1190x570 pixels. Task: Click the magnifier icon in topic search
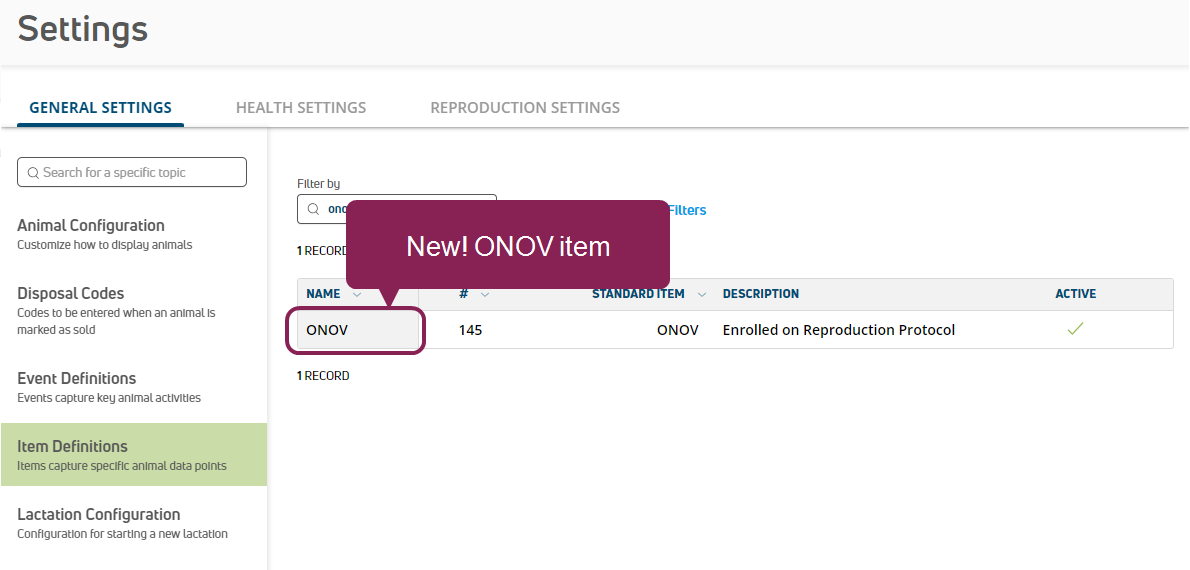(x=33, y=173)
